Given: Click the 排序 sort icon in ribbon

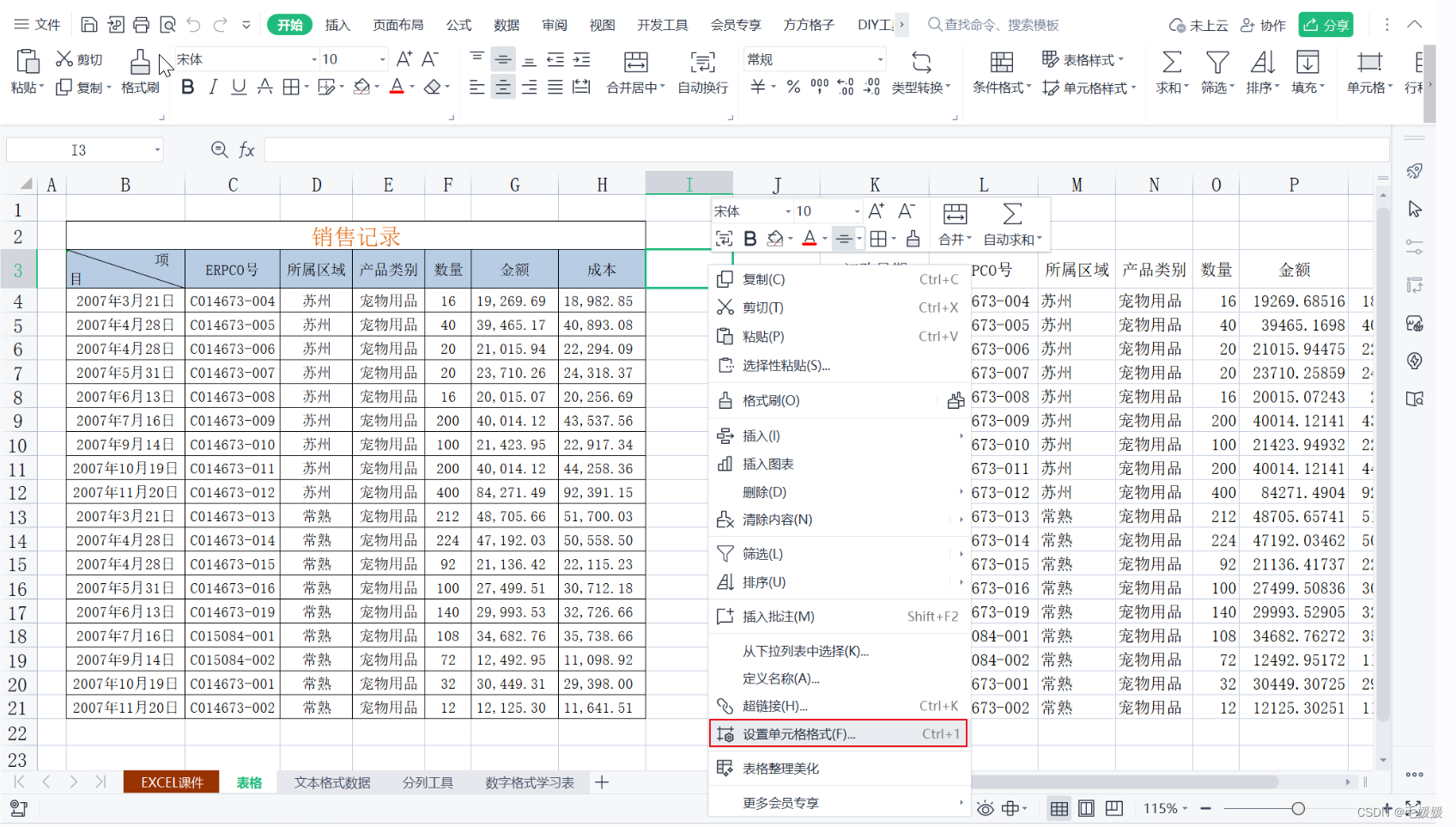Looking at the screenshot, I should pos(1262,62).
